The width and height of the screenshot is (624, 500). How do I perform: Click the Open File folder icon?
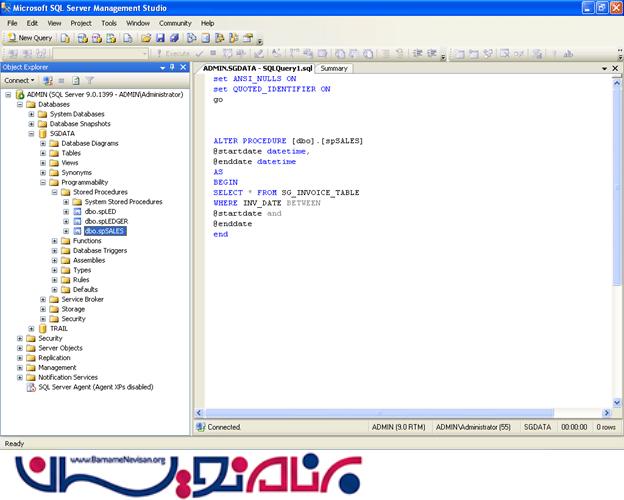[146, 38]
